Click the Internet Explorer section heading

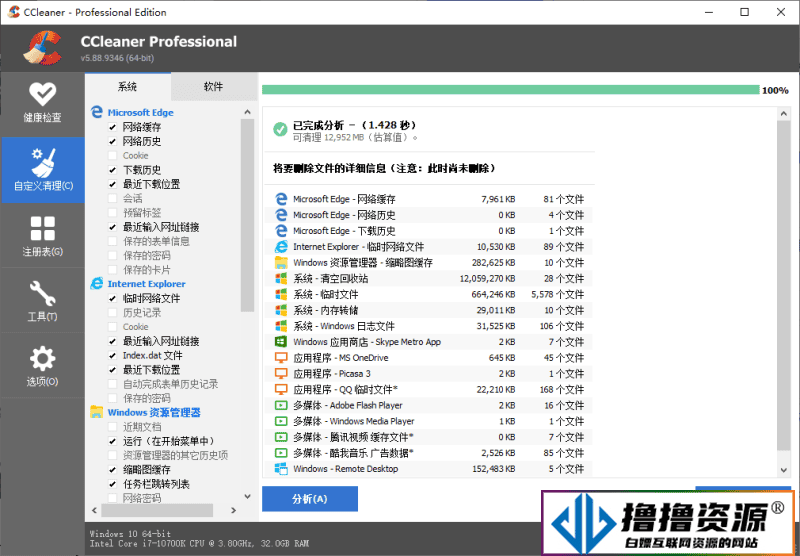(146, 284)
